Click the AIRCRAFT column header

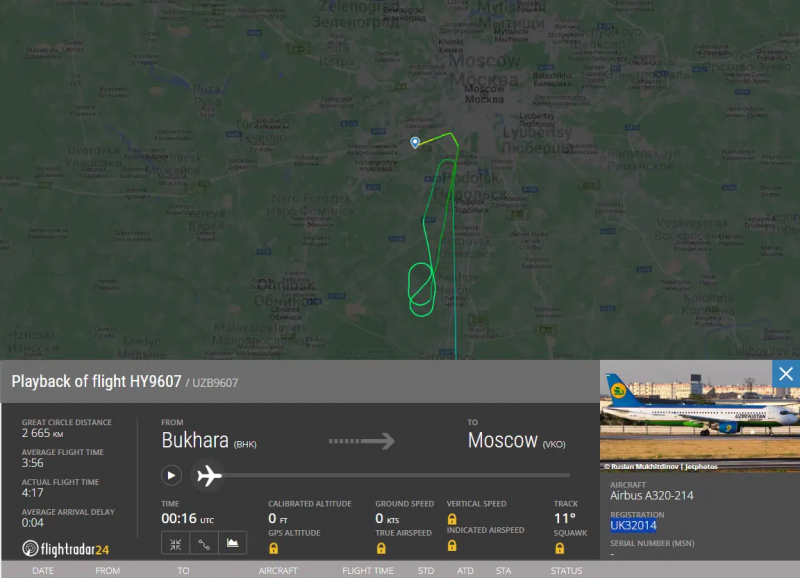click(278, 571)
